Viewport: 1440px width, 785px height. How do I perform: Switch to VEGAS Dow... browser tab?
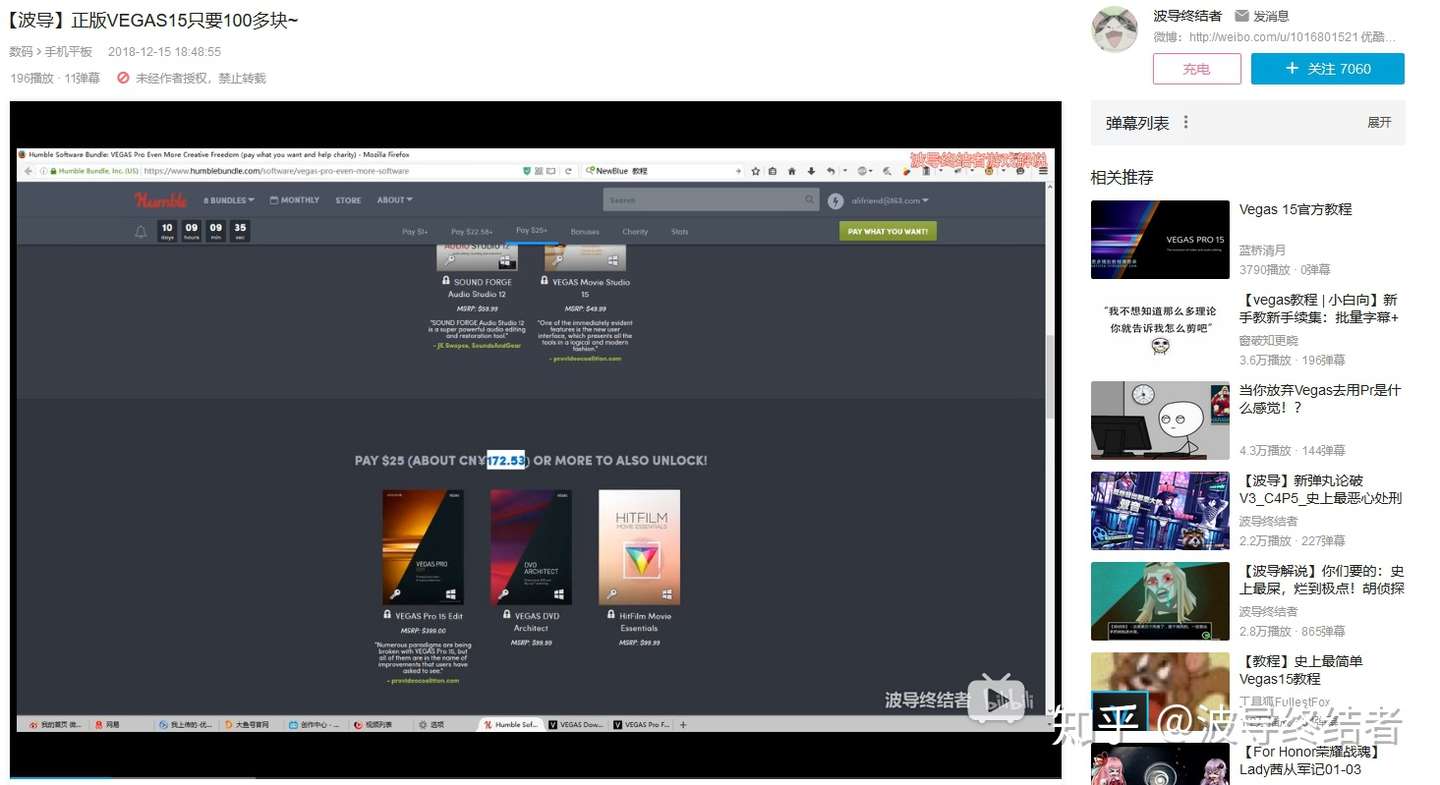(575, 724)
